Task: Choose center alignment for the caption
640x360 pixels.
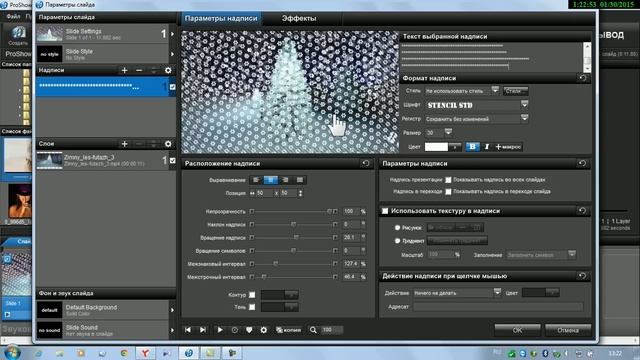Action: (271, 180)
